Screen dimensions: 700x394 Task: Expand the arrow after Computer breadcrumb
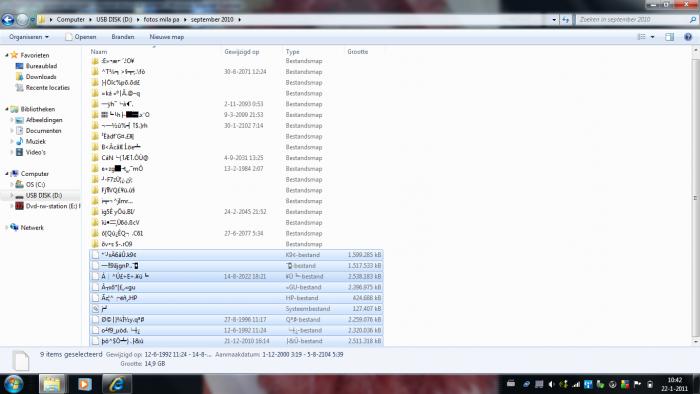91,20
